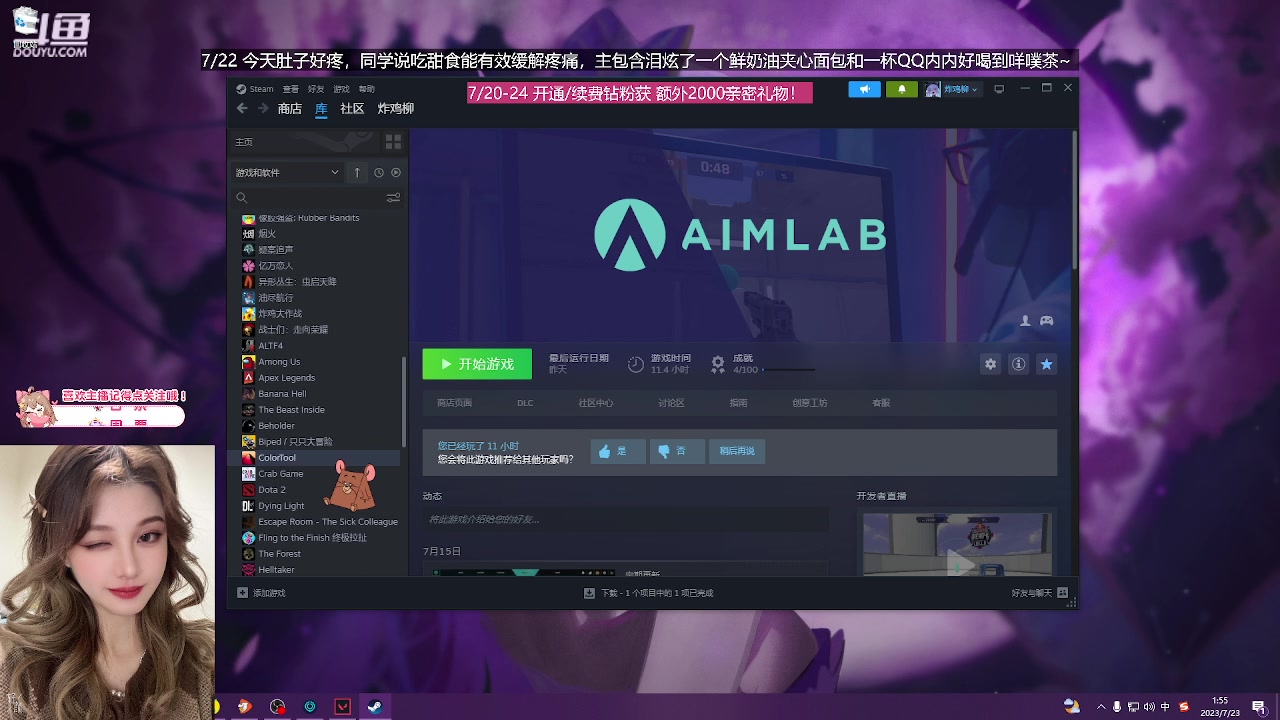The height and width of the screenshot is (720, 1280).
Task: Click the controller support icon on banner
Action: [1046, 320]
